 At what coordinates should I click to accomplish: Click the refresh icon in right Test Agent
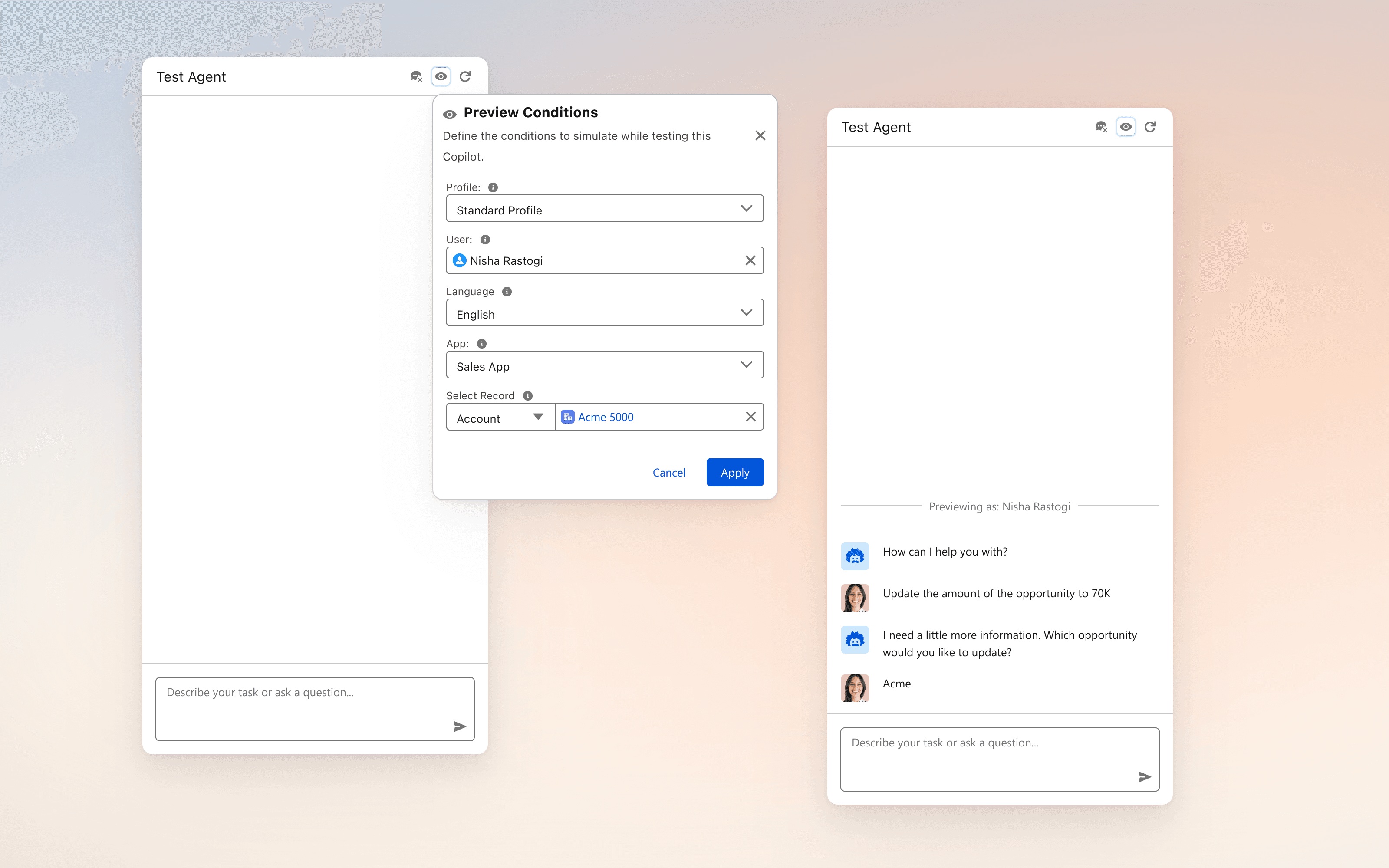tap(1150, 127)
